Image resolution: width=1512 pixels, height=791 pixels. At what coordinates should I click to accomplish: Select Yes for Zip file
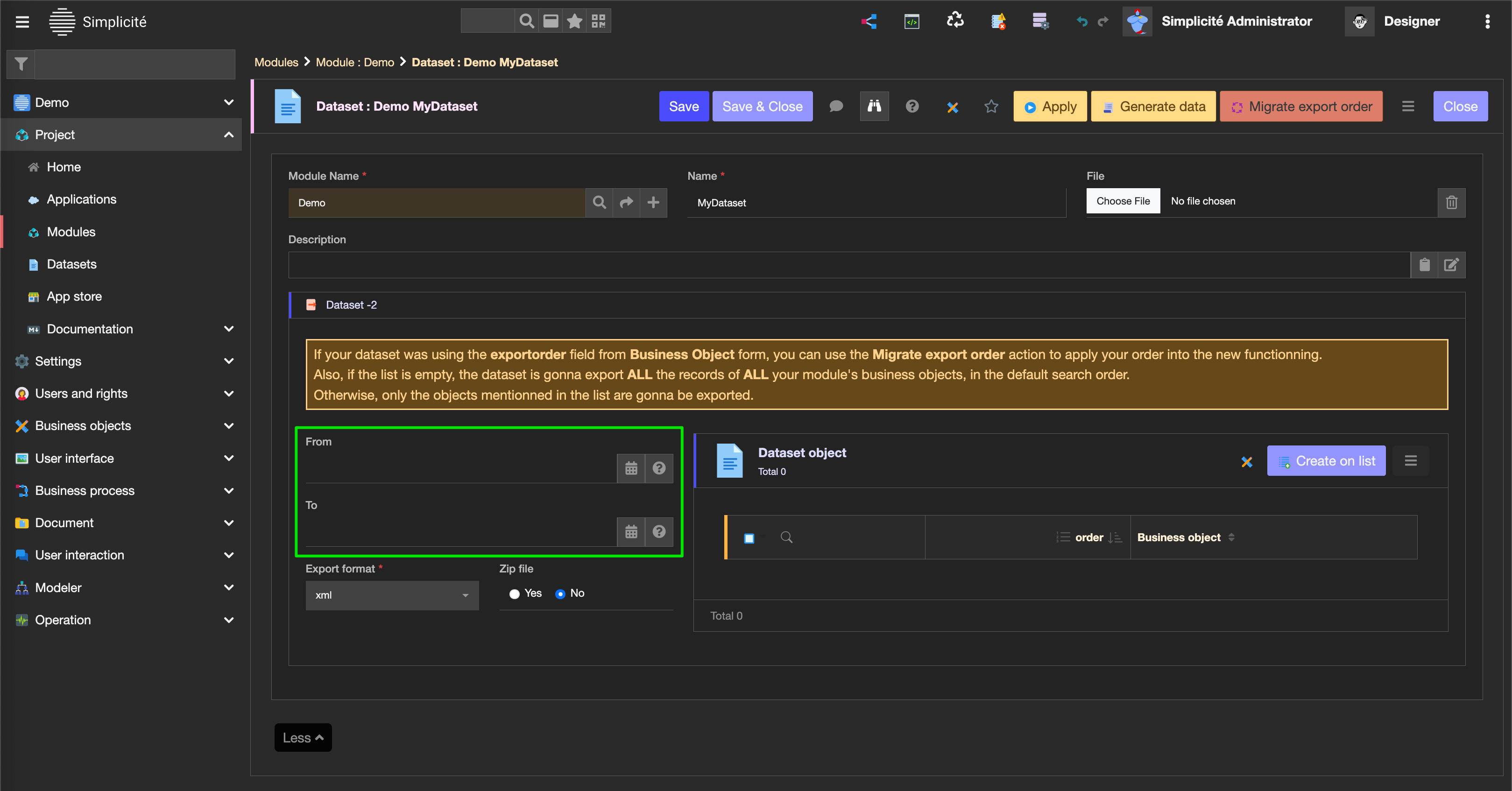pos(514,594)
